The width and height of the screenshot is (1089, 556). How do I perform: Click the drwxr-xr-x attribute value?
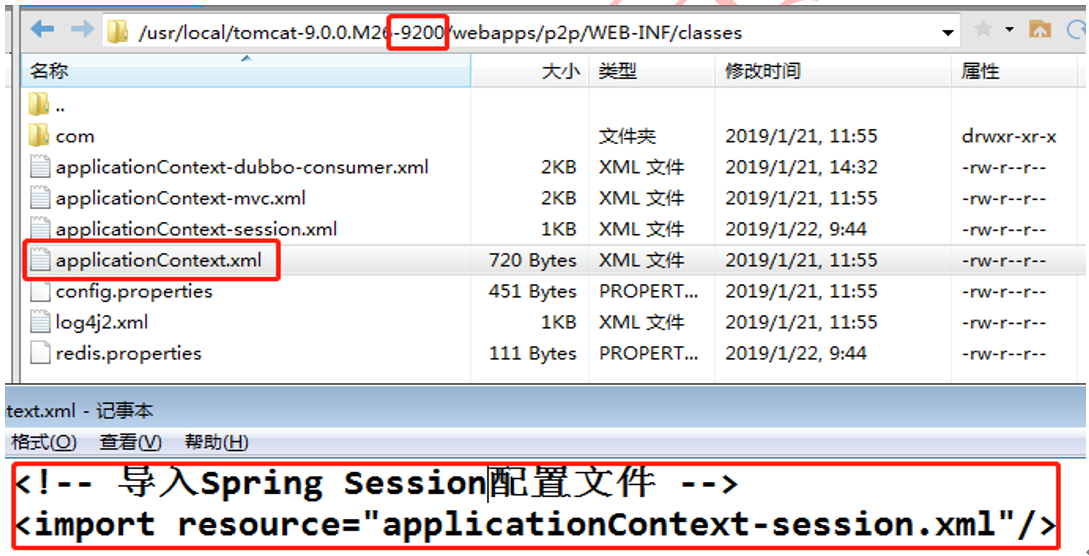click(1008, 137)
